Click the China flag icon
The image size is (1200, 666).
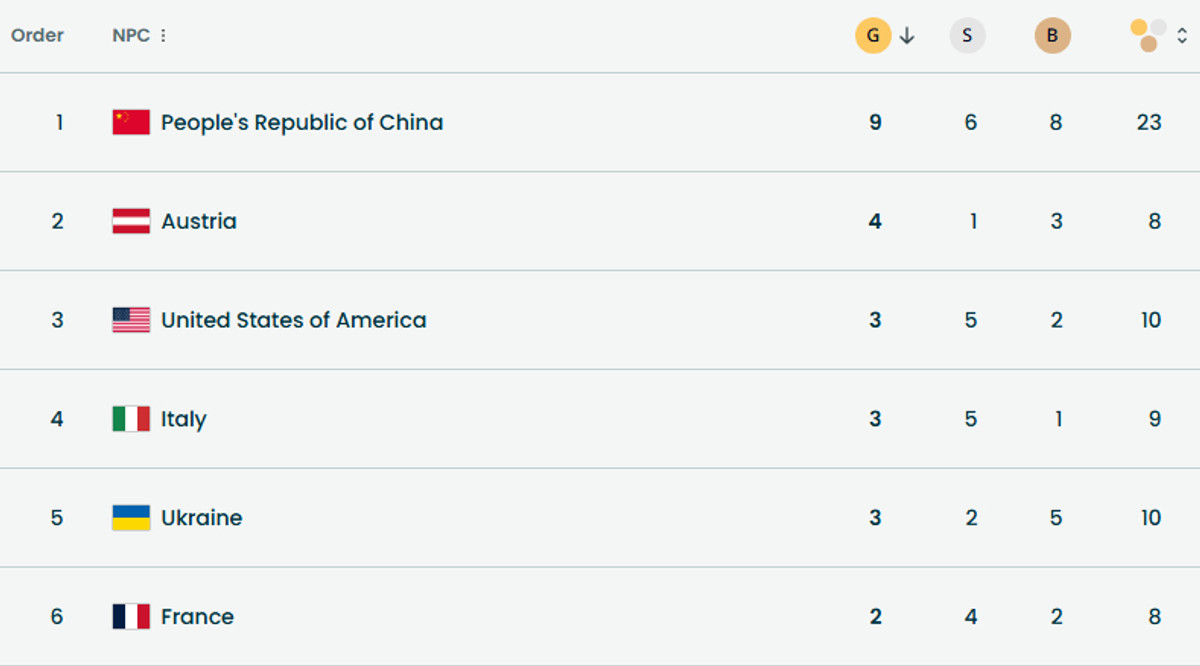point(131,122)
